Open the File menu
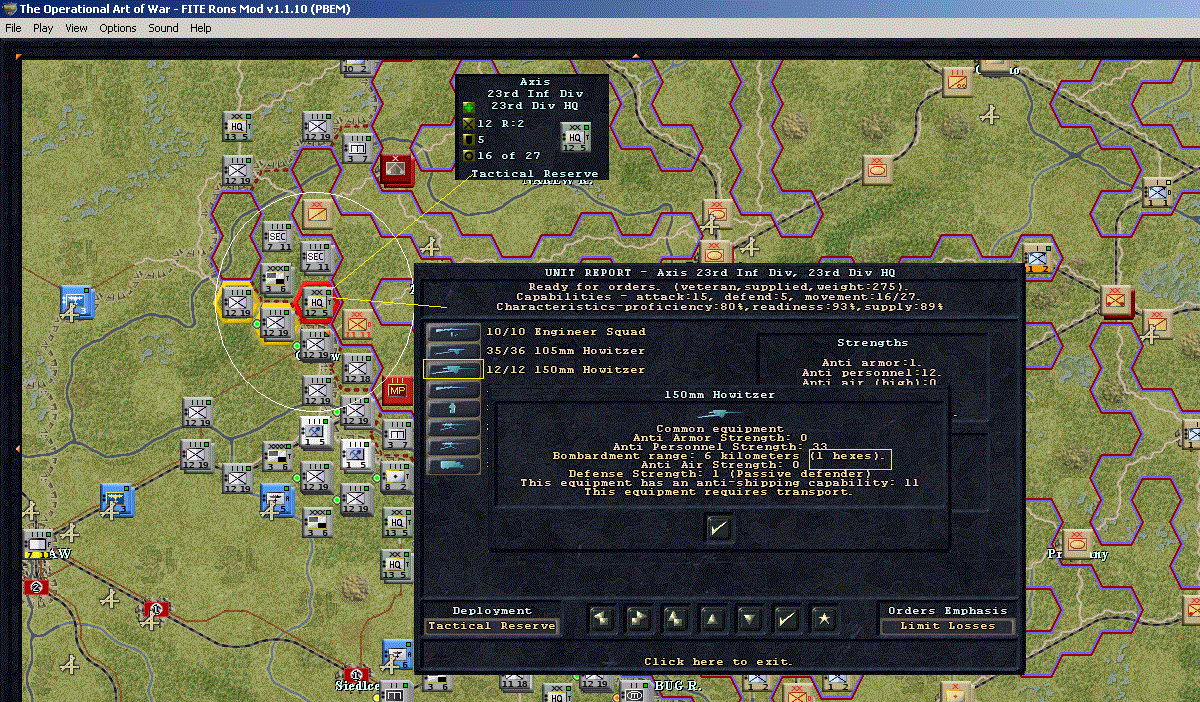Screen dimensions: 1200x702 point(13,28)
